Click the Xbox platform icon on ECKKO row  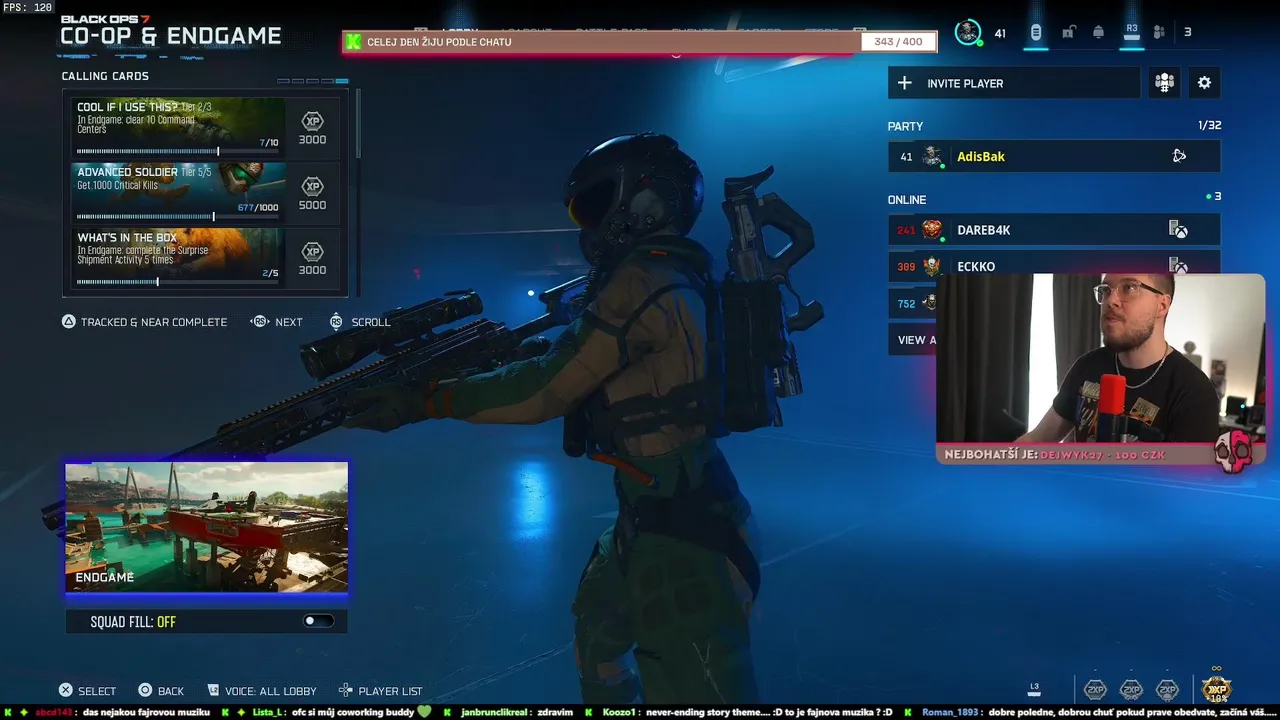pos(1178,266)
